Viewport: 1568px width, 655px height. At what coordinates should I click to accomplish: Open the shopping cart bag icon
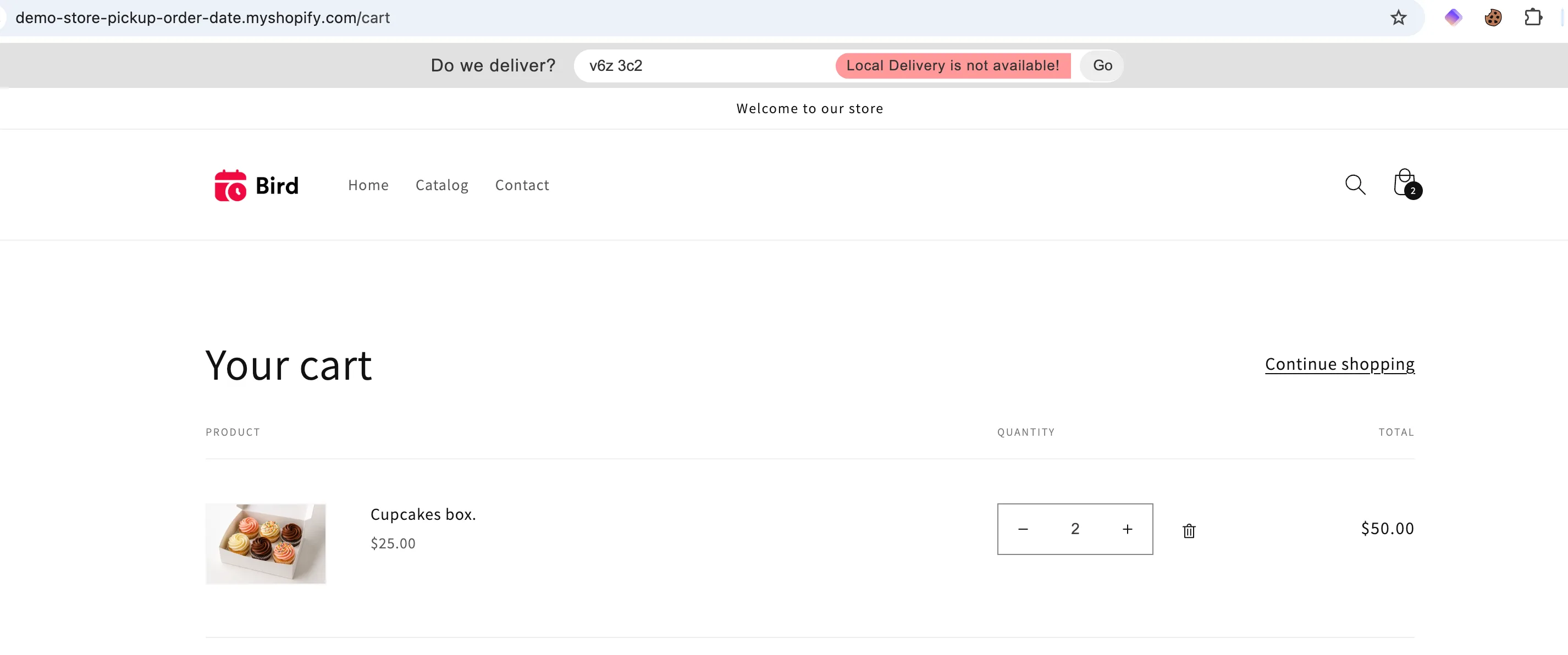pyautogui.click(x=1405, y=184)
